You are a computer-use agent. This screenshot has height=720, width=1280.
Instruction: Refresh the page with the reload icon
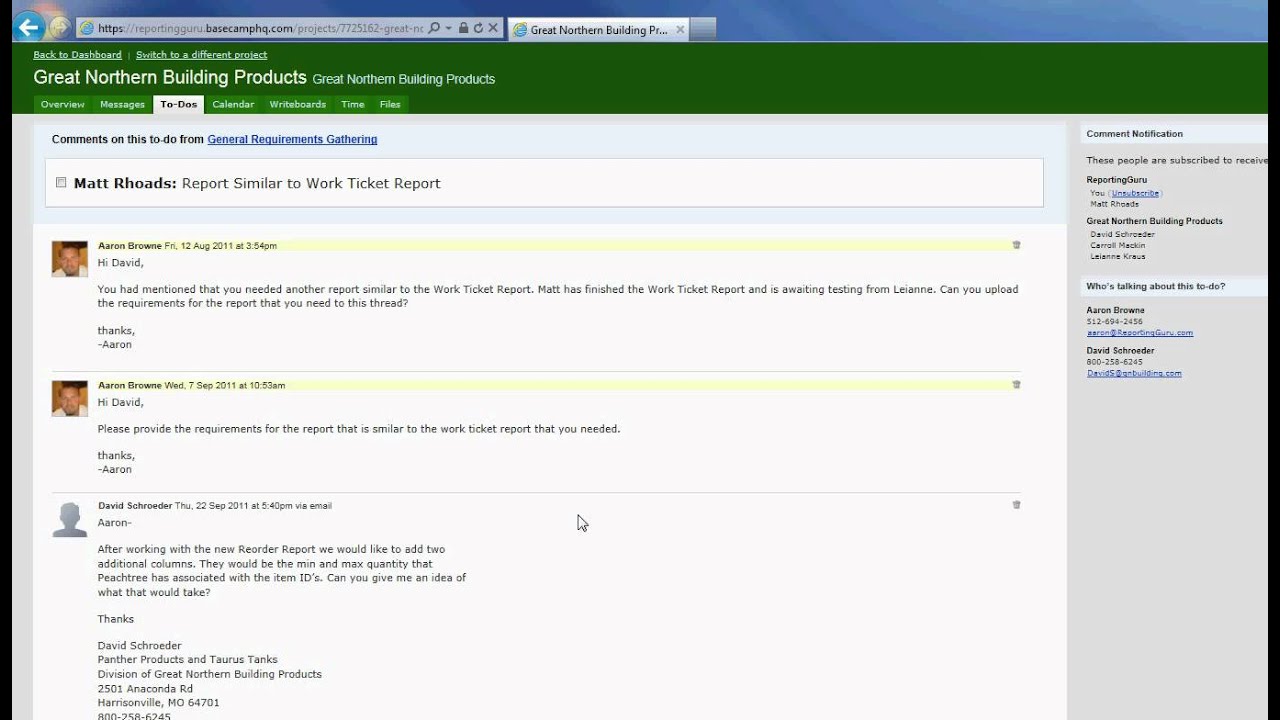478,29
